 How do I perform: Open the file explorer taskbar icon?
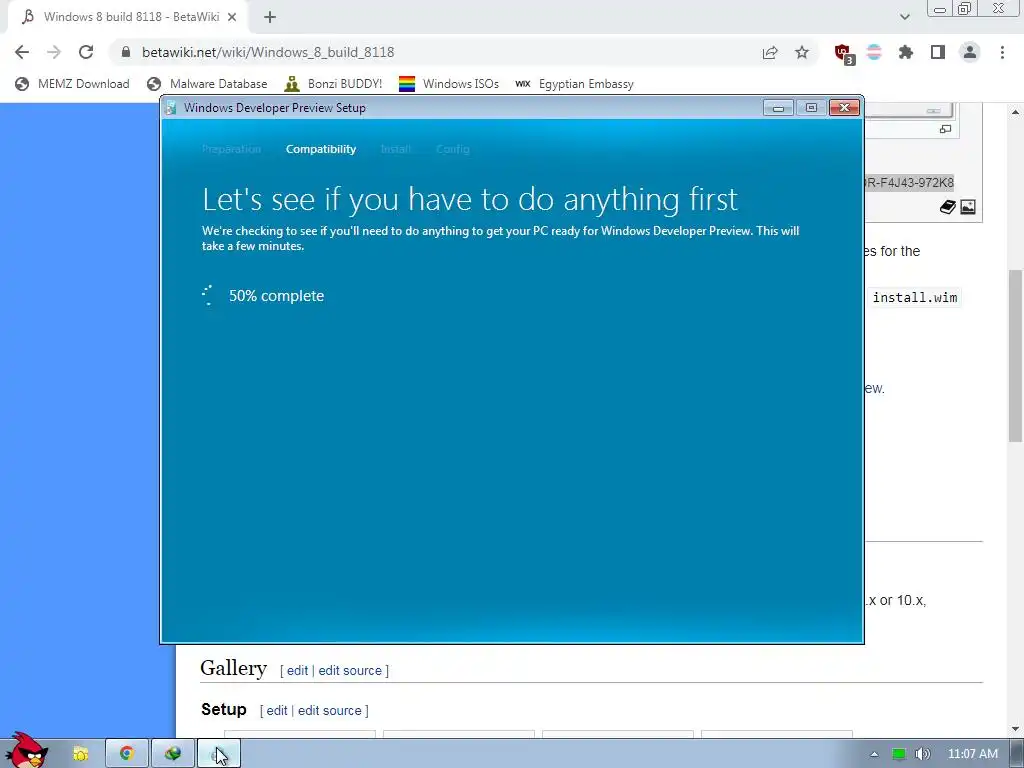coord(80,754)
